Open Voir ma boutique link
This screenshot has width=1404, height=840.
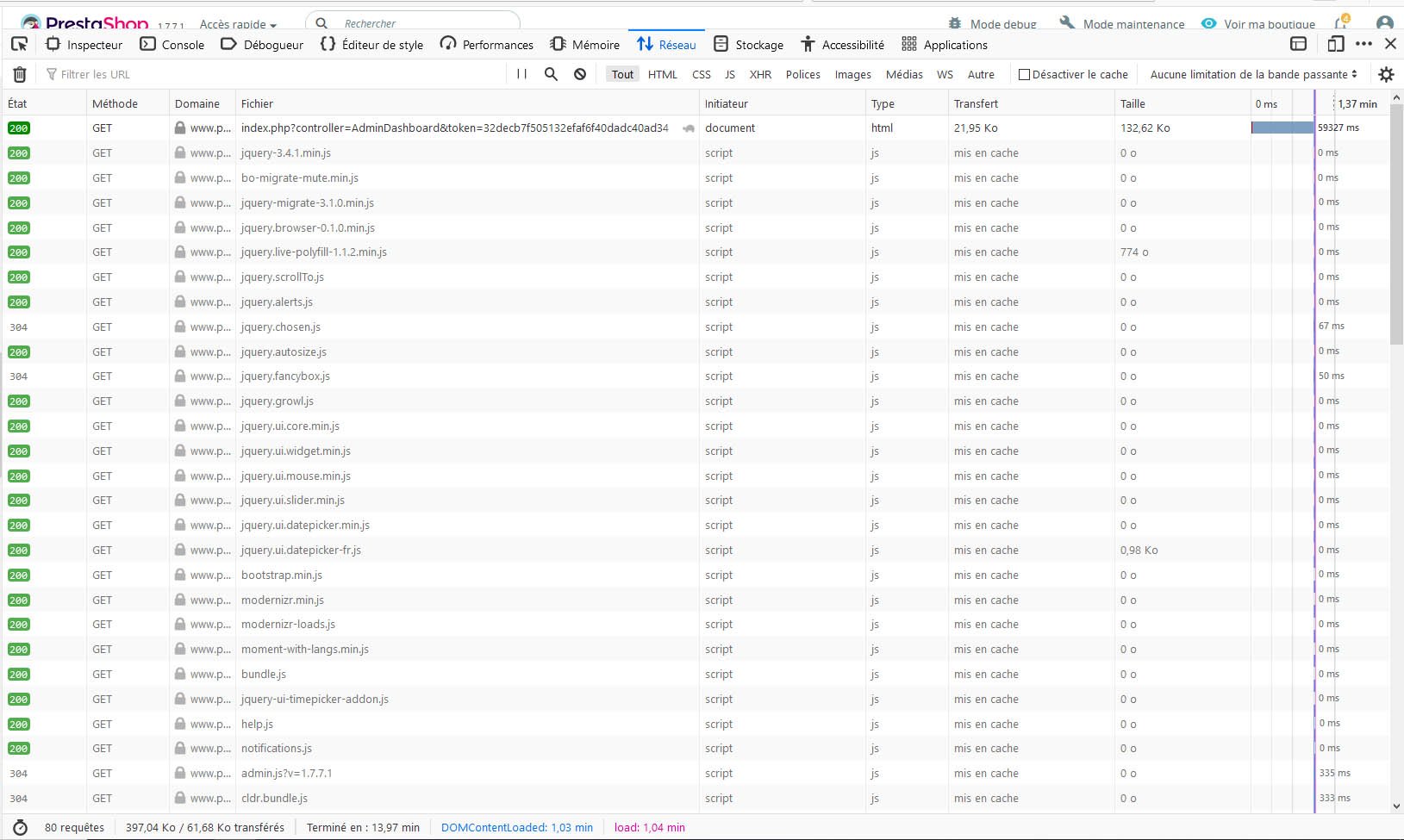point(1258,24)
